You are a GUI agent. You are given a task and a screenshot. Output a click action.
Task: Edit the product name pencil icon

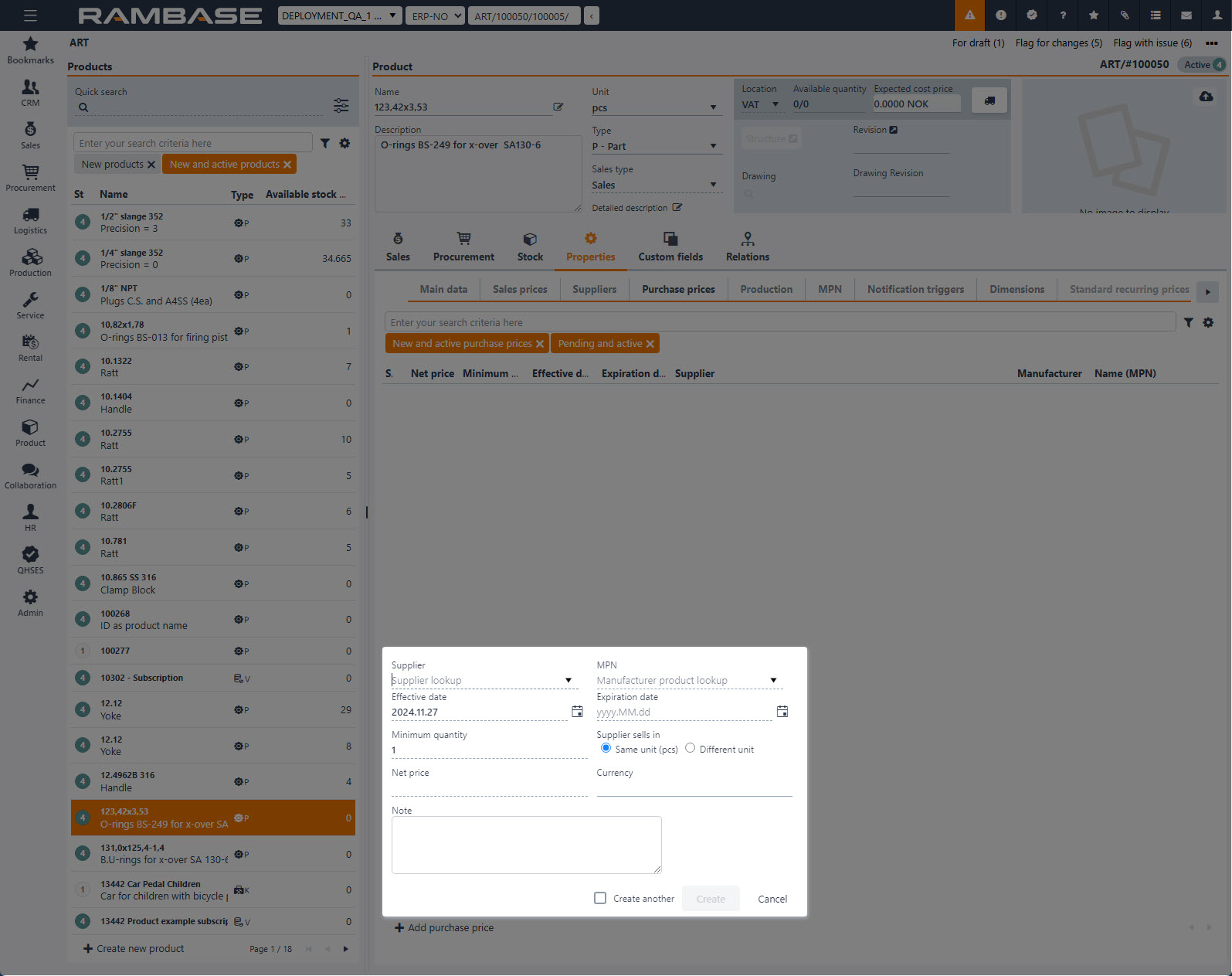[x=558, y=107]
